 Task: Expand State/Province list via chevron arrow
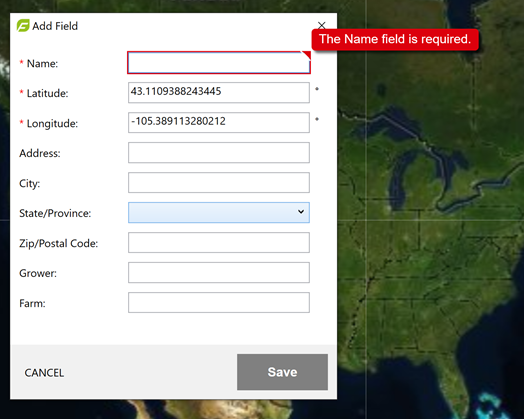301,212
